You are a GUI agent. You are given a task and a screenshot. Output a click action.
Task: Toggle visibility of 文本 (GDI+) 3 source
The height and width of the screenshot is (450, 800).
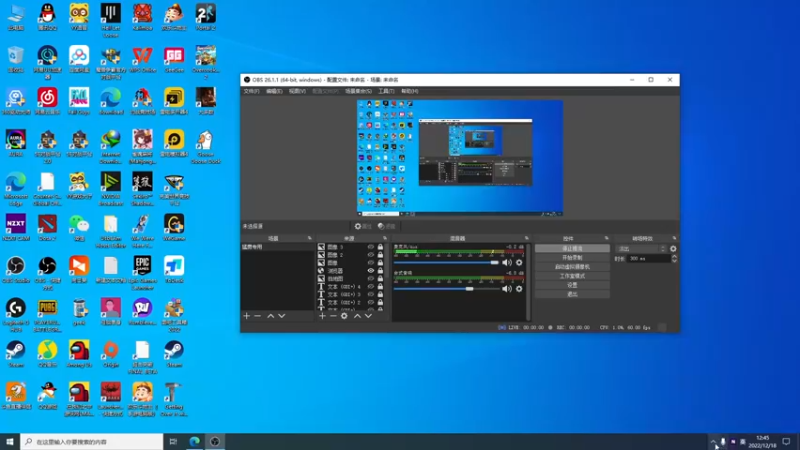371,294
